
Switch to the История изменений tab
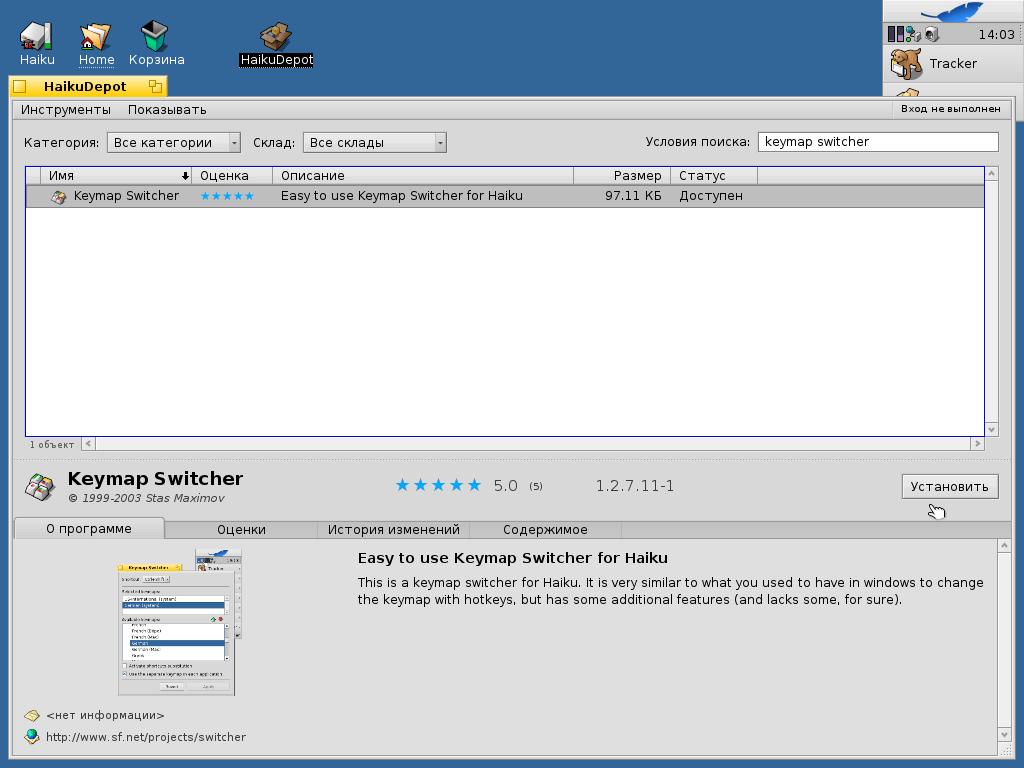click(393, 530)
